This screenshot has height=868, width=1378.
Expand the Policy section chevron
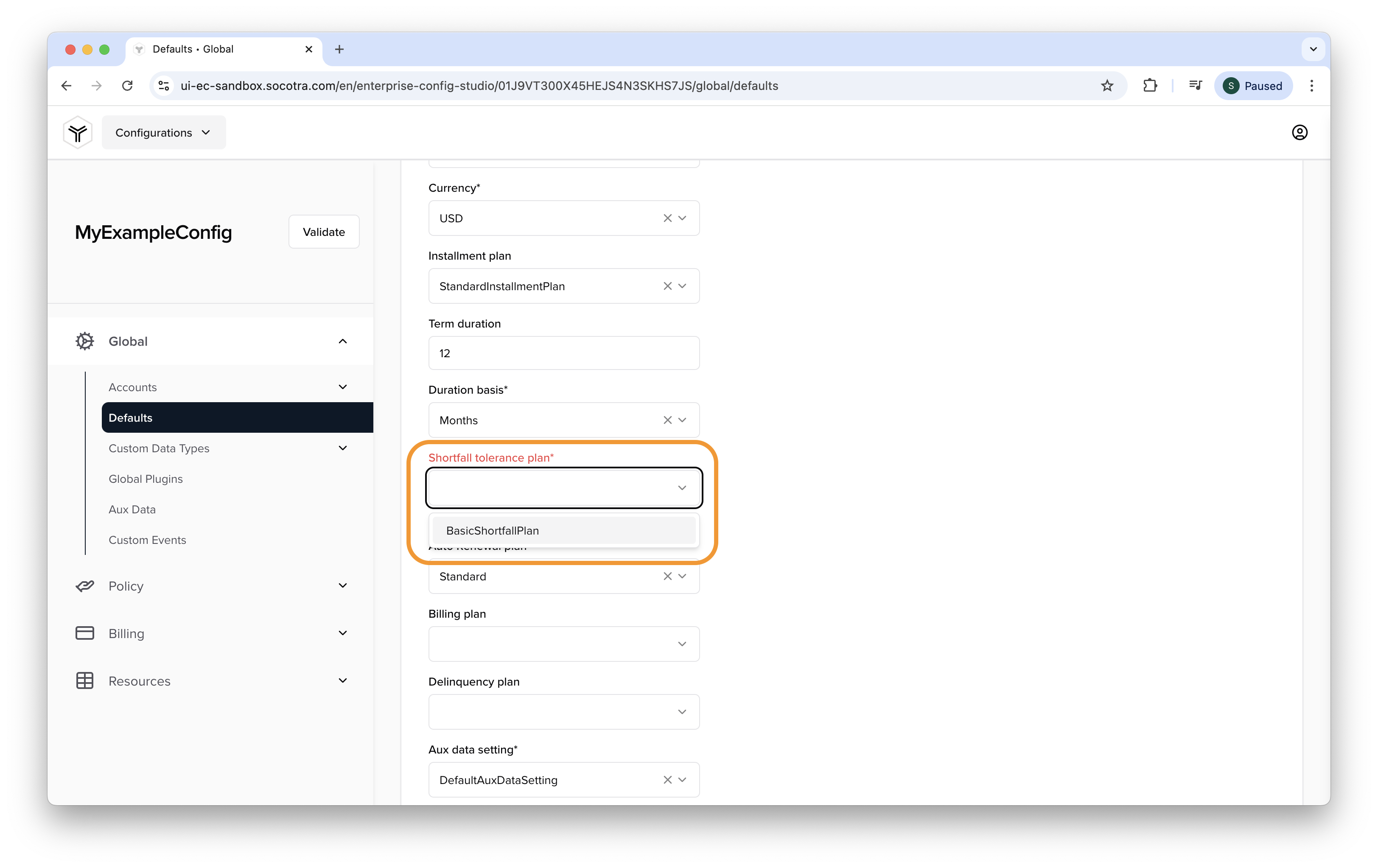point(343,585)
